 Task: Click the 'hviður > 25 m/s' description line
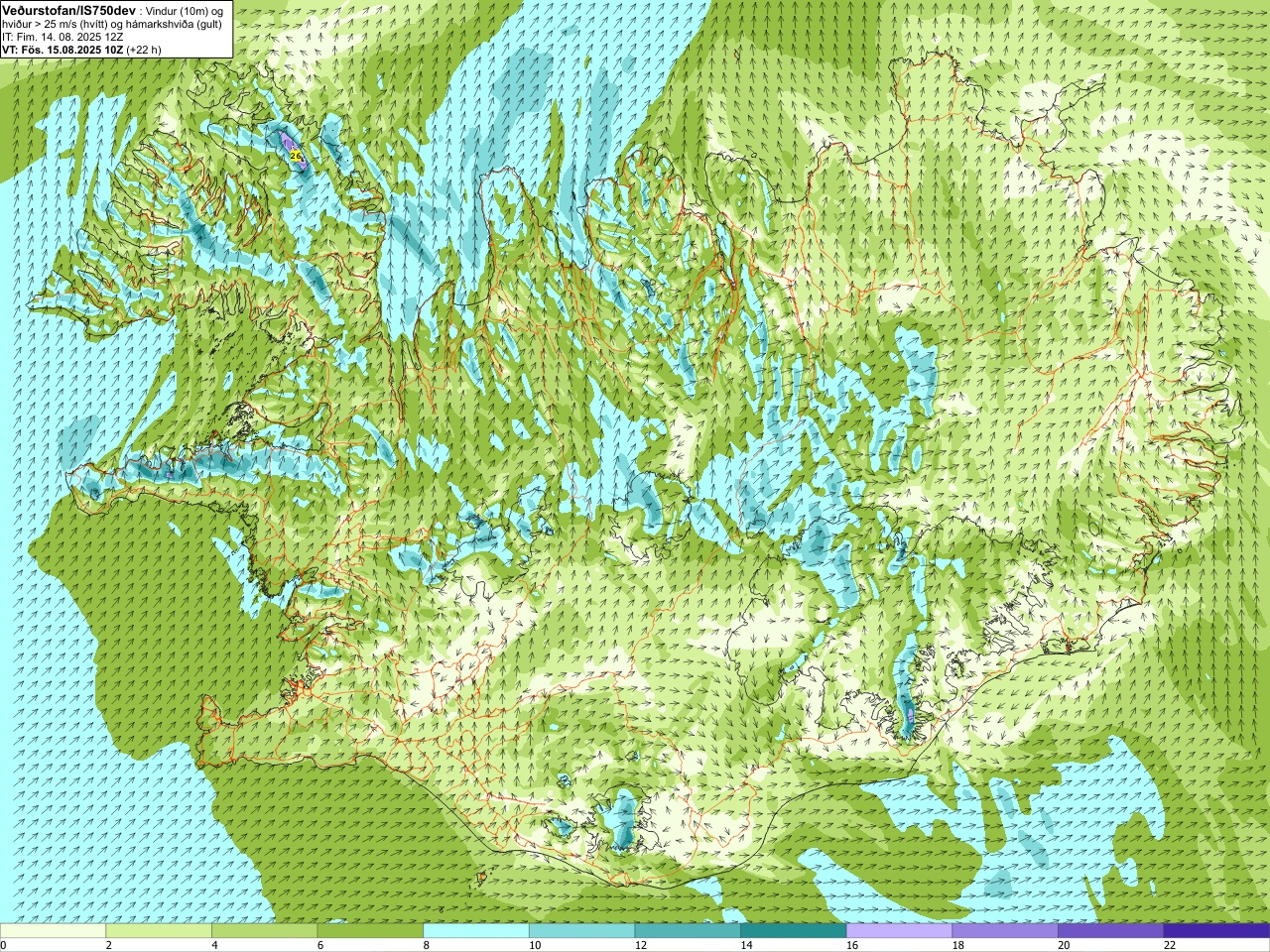click(112, 24)
